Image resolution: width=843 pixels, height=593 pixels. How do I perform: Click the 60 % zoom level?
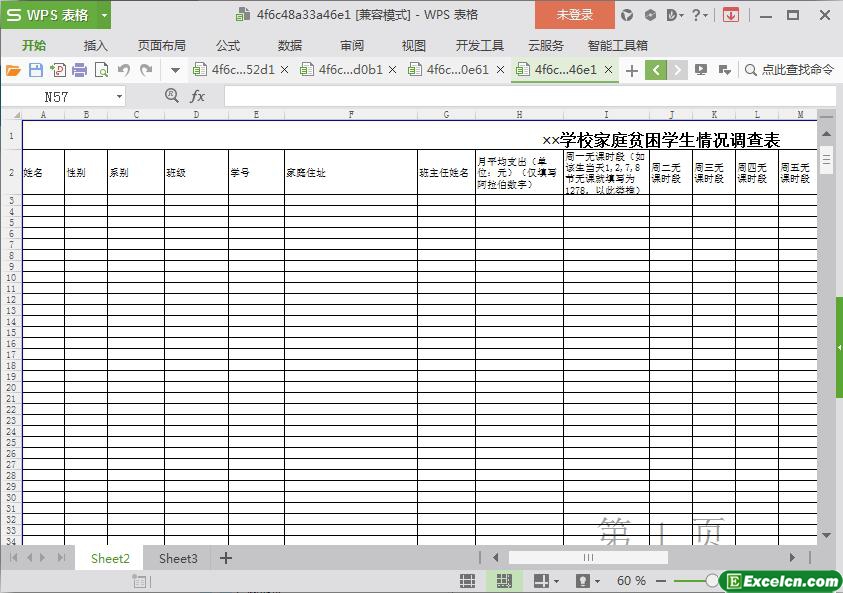pos(631,581)
